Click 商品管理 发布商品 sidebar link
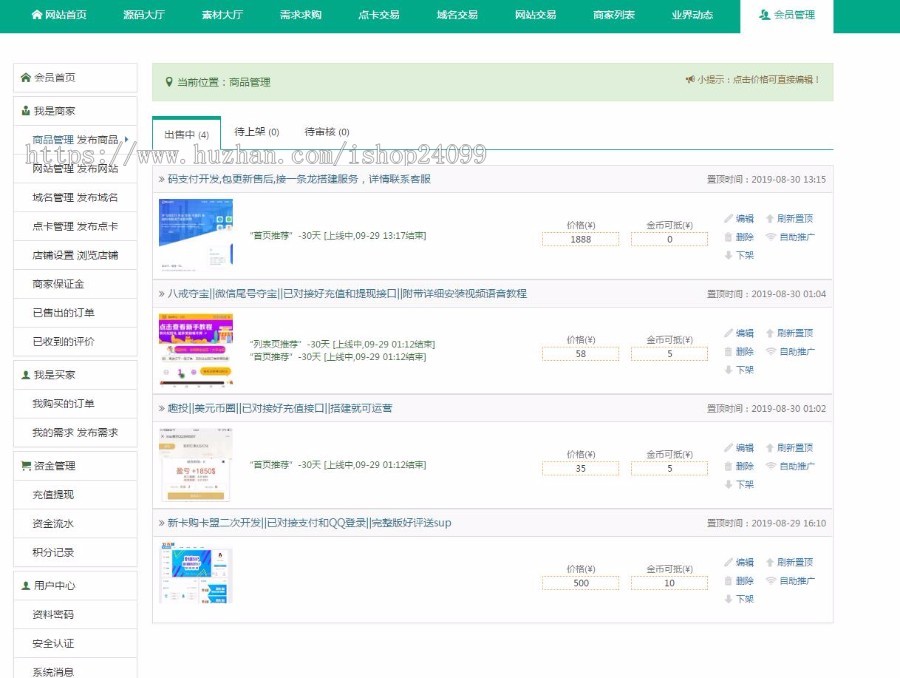900x678 pixels. [75, 140]
